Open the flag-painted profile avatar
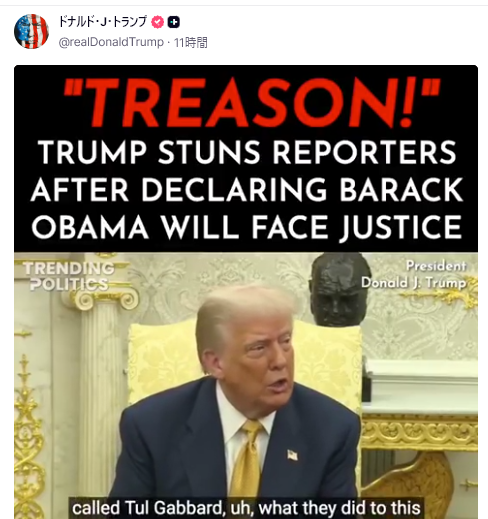 (x=31, y=31)
